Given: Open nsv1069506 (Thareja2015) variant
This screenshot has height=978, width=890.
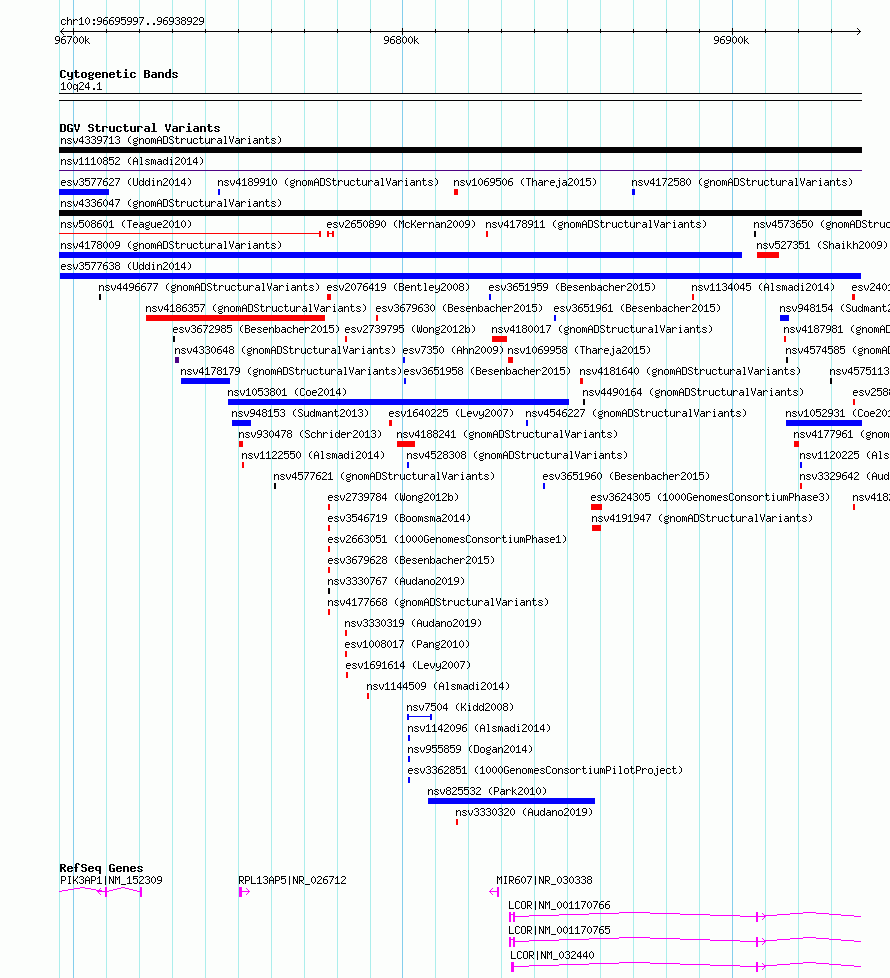Looking at the screenshot, I should tap(525, 182).
